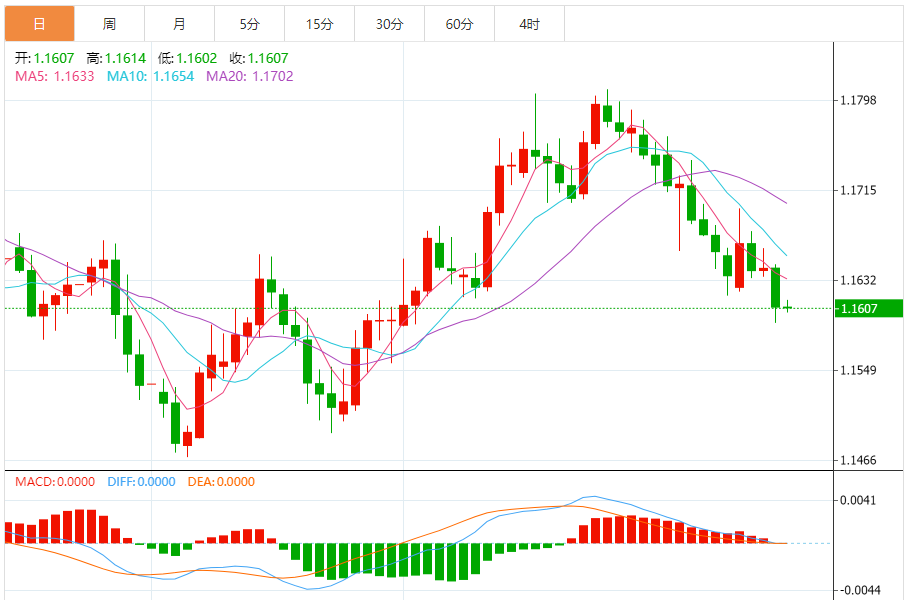Click the last candlestick on the chart
906x600 pixels.
tap(788, 308)
